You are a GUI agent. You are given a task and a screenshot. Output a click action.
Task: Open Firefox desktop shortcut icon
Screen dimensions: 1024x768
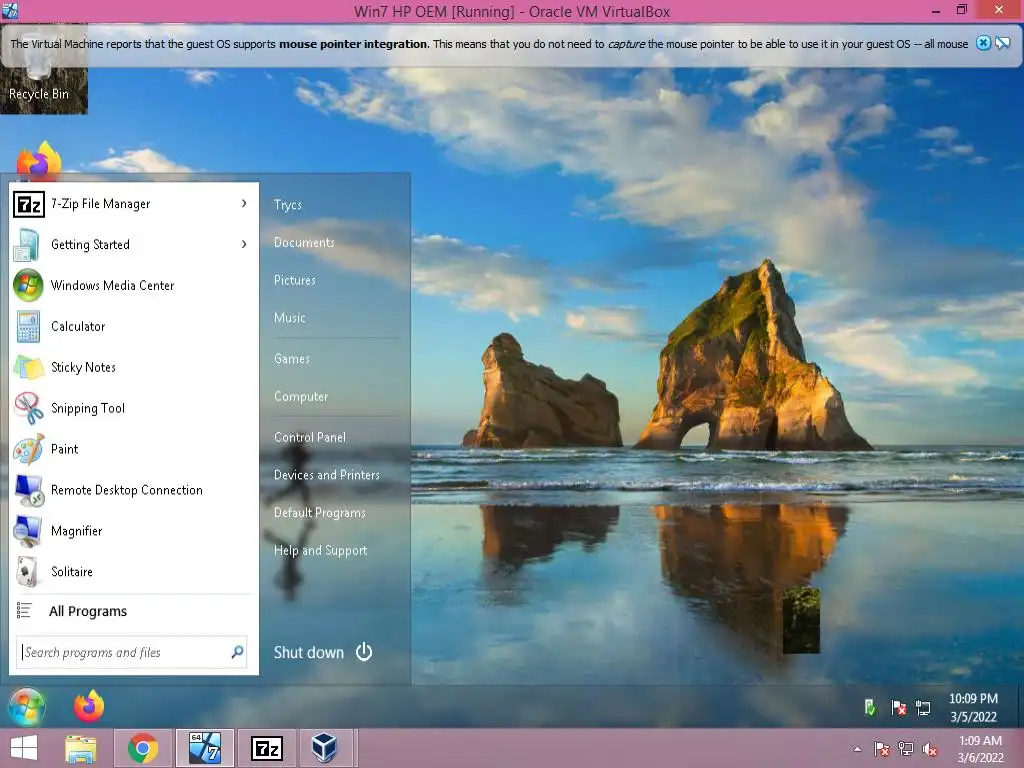point(39,159)
